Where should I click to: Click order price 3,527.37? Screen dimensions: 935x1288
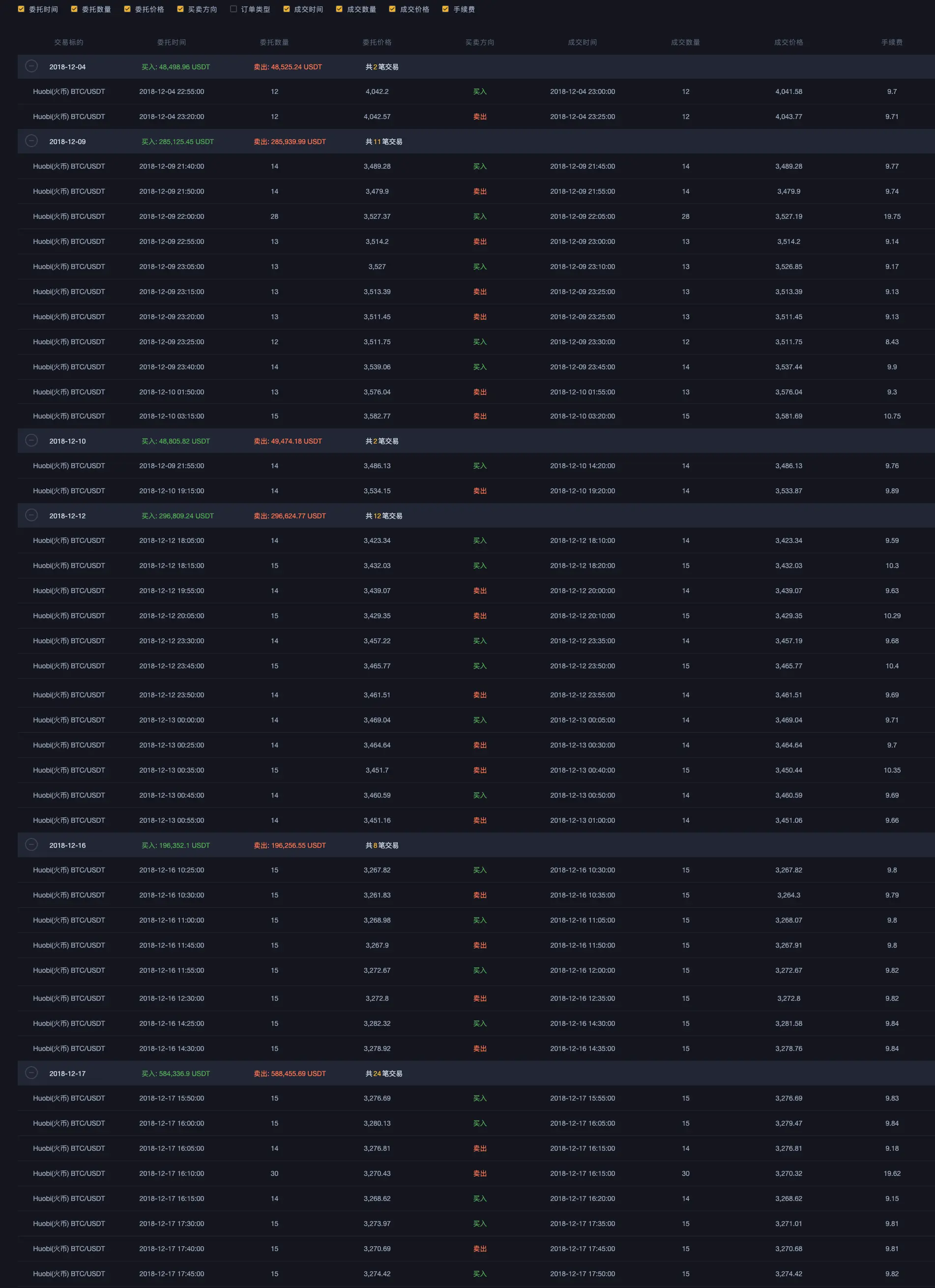(x=377, y=217)
